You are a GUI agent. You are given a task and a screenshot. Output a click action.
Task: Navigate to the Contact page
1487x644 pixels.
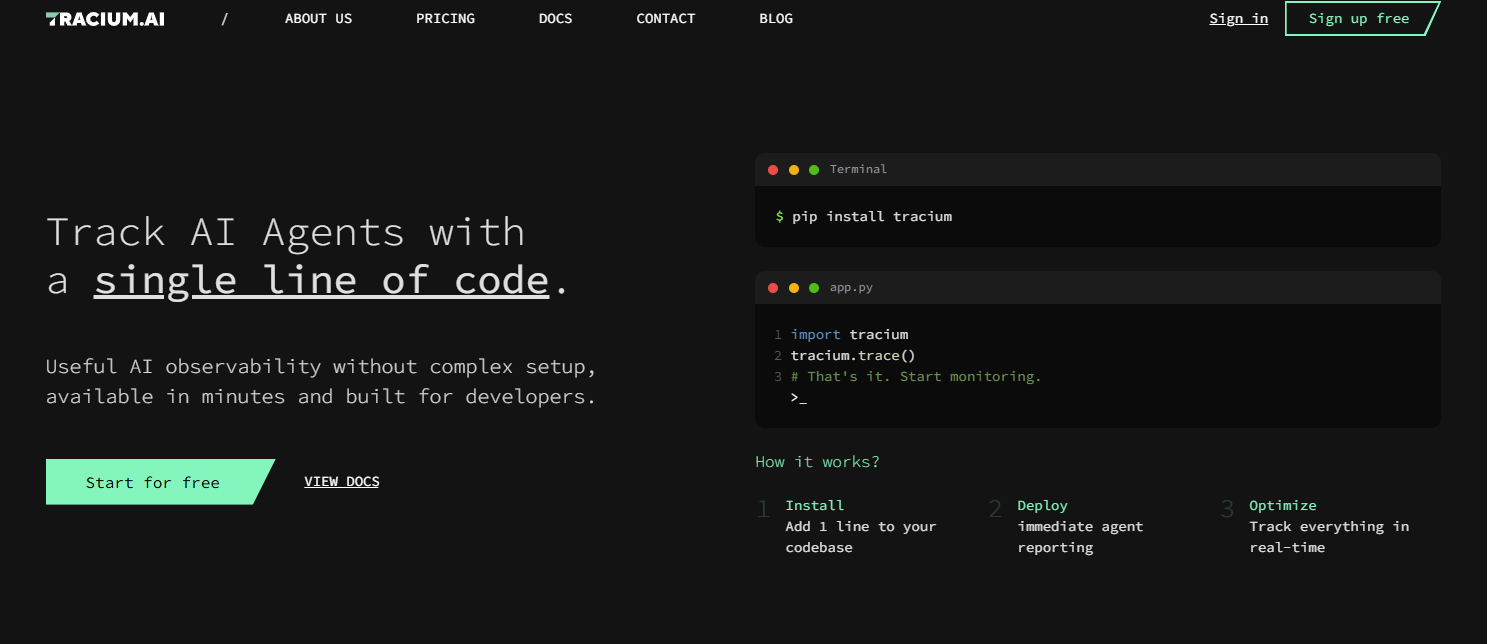click(665, 18)
